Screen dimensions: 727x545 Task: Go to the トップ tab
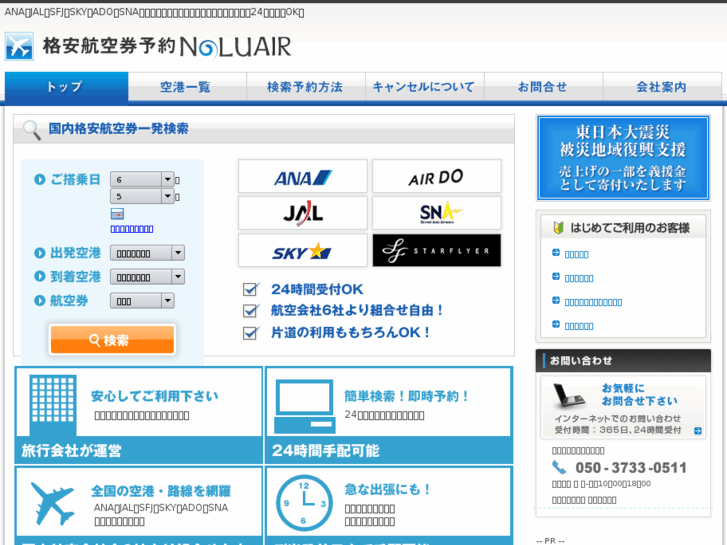[x=66, y=87]
